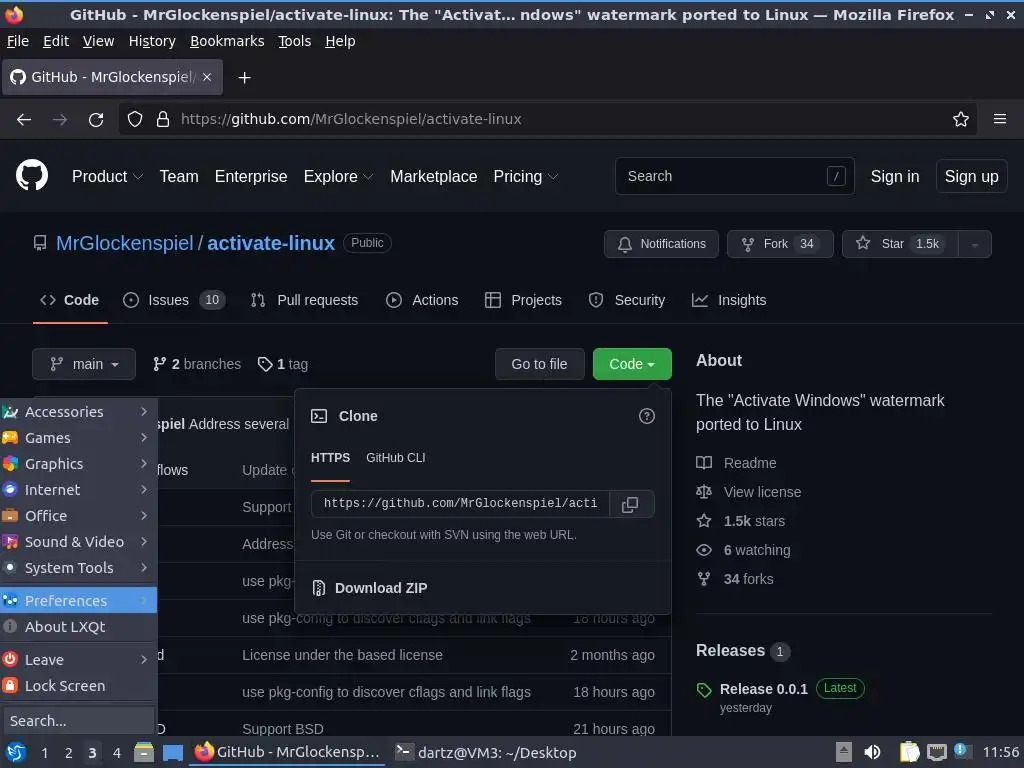Switch to the Issues tab

(x=174, y=300)
